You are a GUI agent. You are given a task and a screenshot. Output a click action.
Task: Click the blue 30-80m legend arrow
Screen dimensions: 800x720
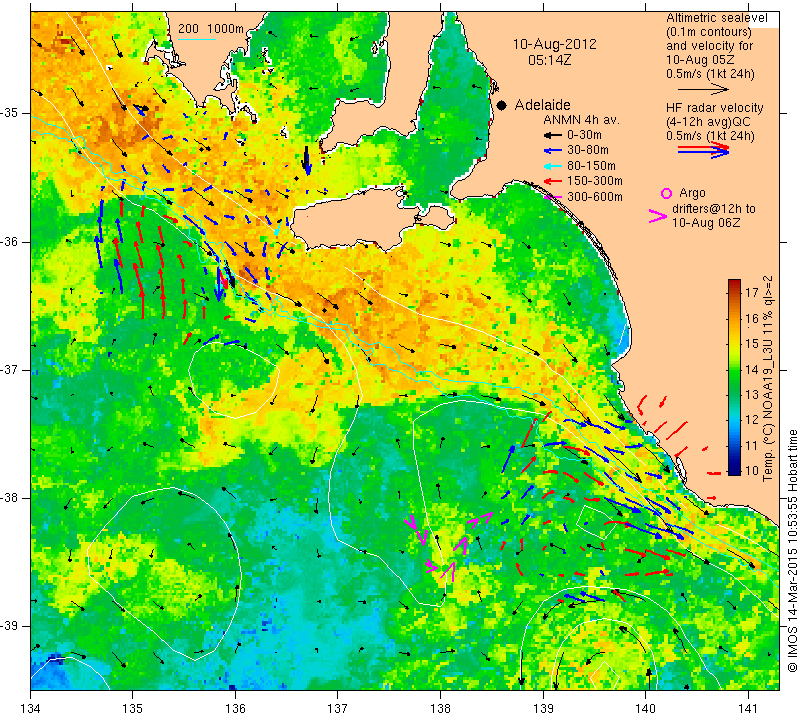pyautogui.click(x=552, y=151)
